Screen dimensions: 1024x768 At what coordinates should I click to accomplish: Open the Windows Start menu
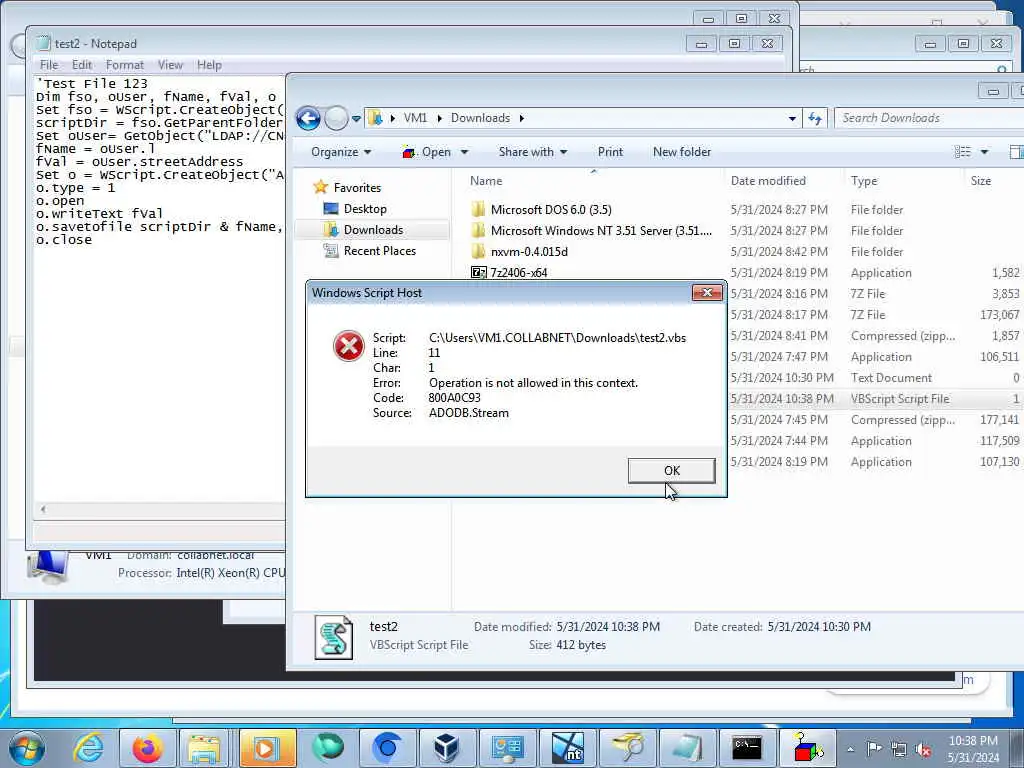(x=27, y=748)
